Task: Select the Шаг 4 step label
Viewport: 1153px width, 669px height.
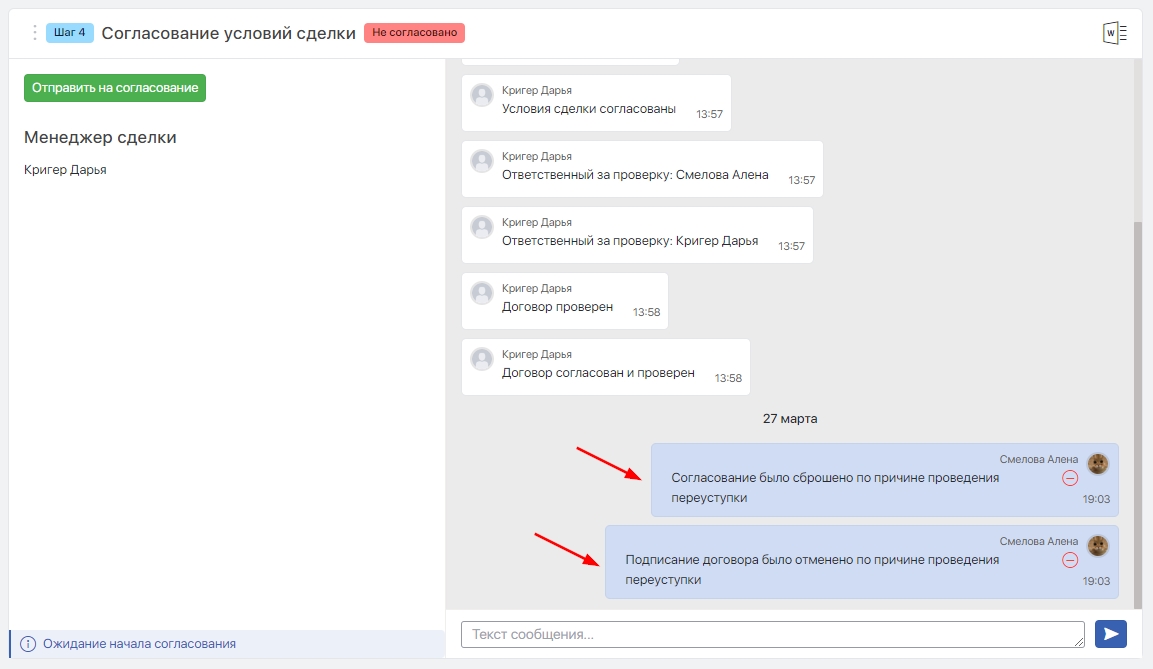Action: (70, 33)
